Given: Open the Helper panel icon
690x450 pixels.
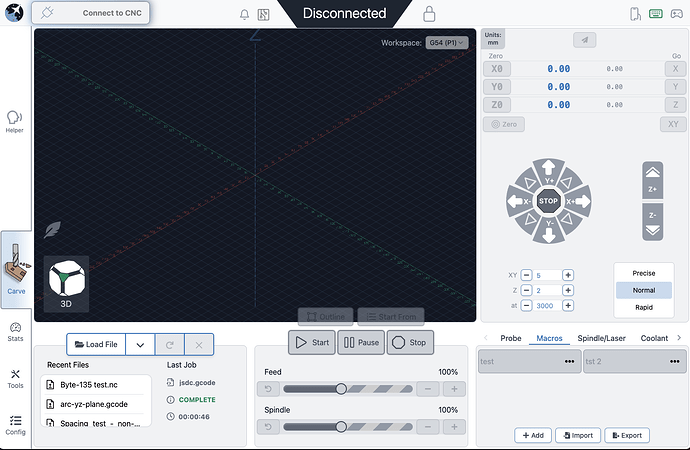Looking at the screenshot, I should pos(15,121).
